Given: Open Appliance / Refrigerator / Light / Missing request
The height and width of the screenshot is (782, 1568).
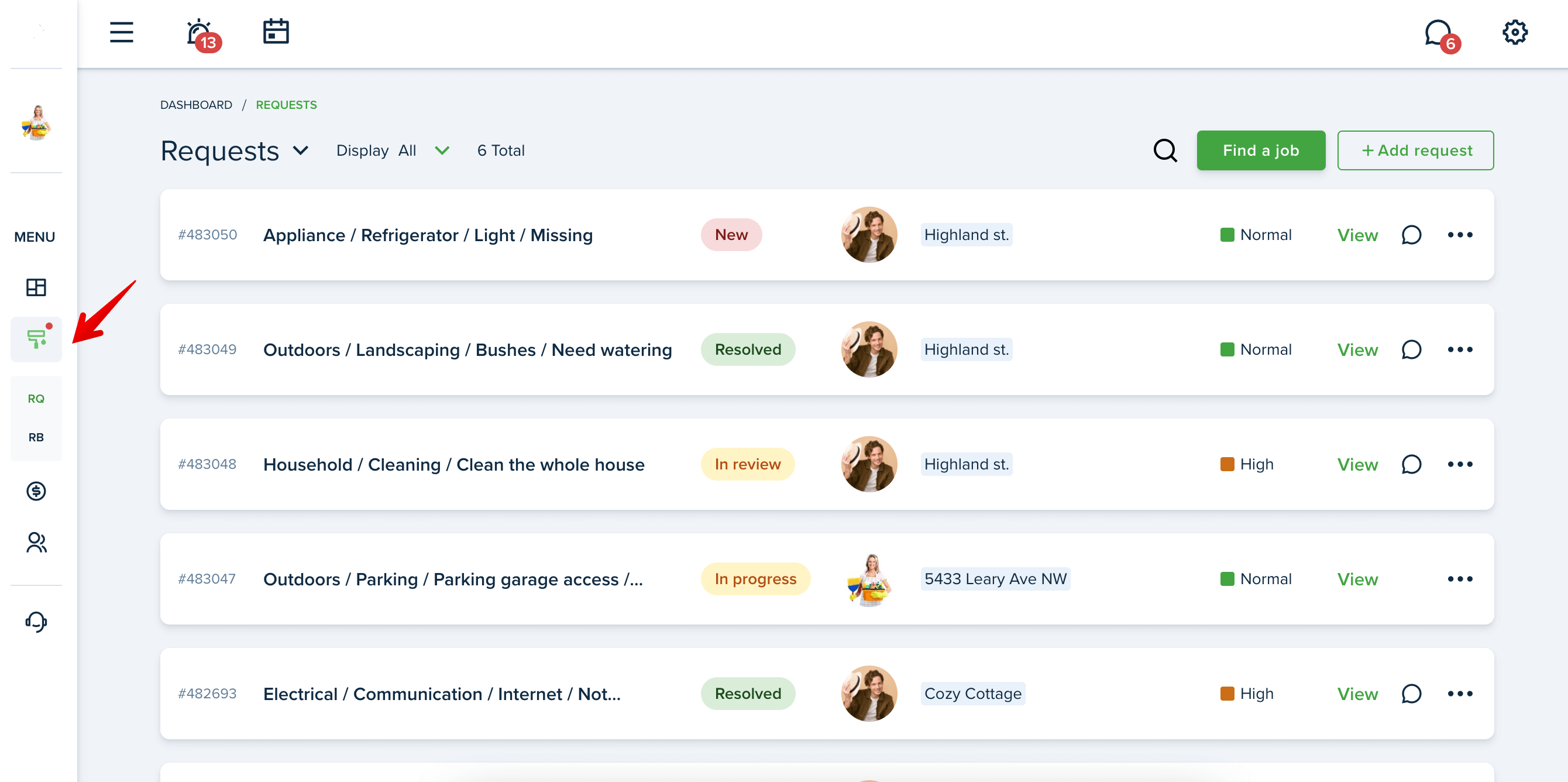Looking at the screenshot, I should pyautogui.click(x=427, y=235).
